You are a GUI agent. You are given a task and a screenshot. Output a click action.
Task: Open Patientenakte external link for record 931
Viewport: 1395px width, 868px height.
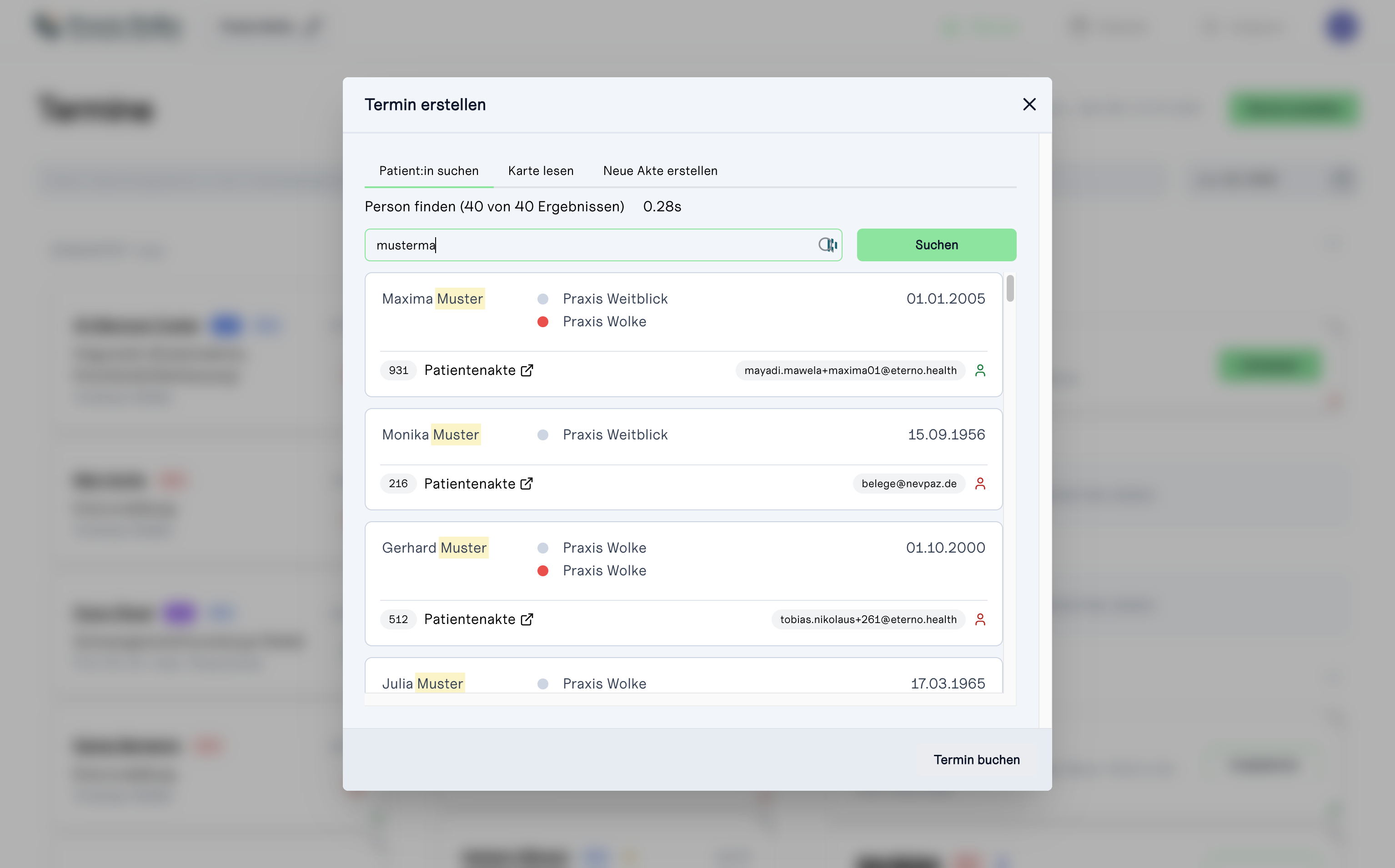[x=527, y=370]
